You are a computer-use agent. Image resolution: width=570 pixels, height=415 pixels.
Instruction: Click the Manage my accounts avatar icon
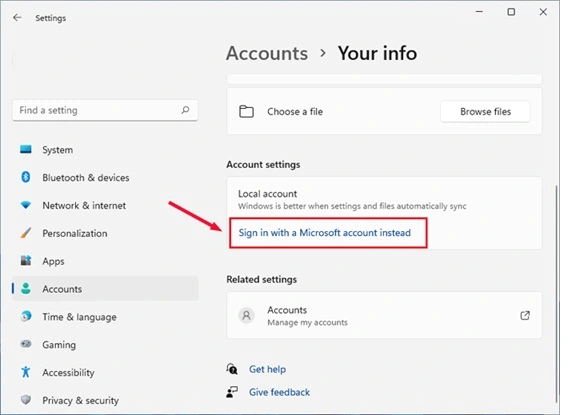click(246, 315)
